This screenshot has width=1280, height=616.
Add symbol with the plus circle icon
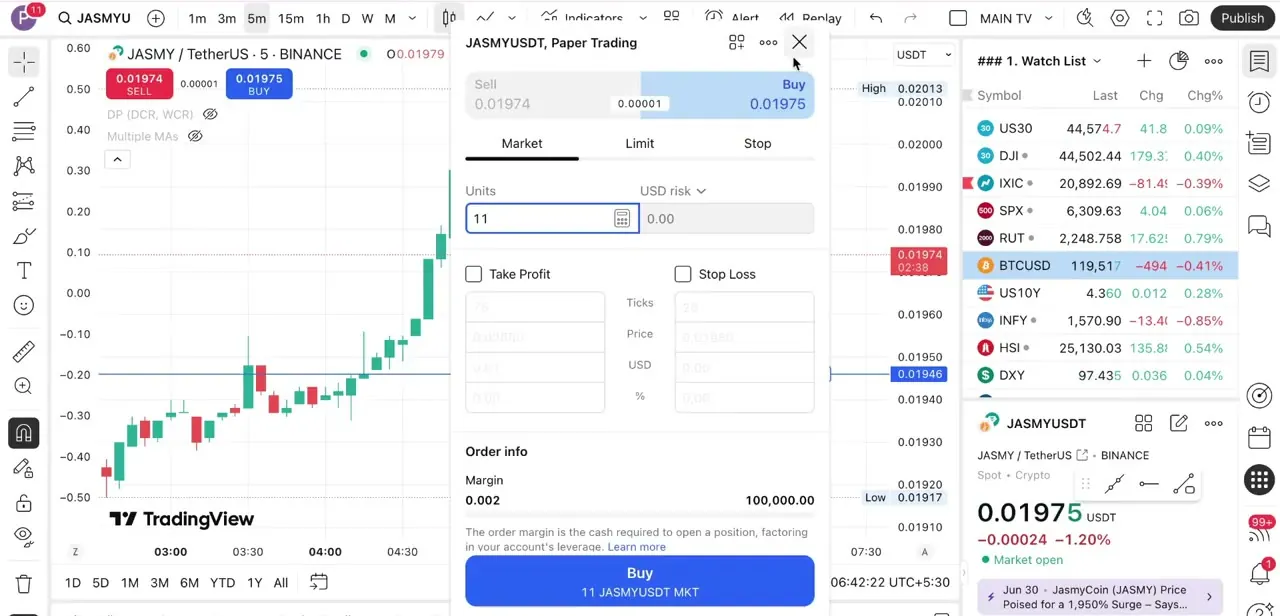point(156,18)
